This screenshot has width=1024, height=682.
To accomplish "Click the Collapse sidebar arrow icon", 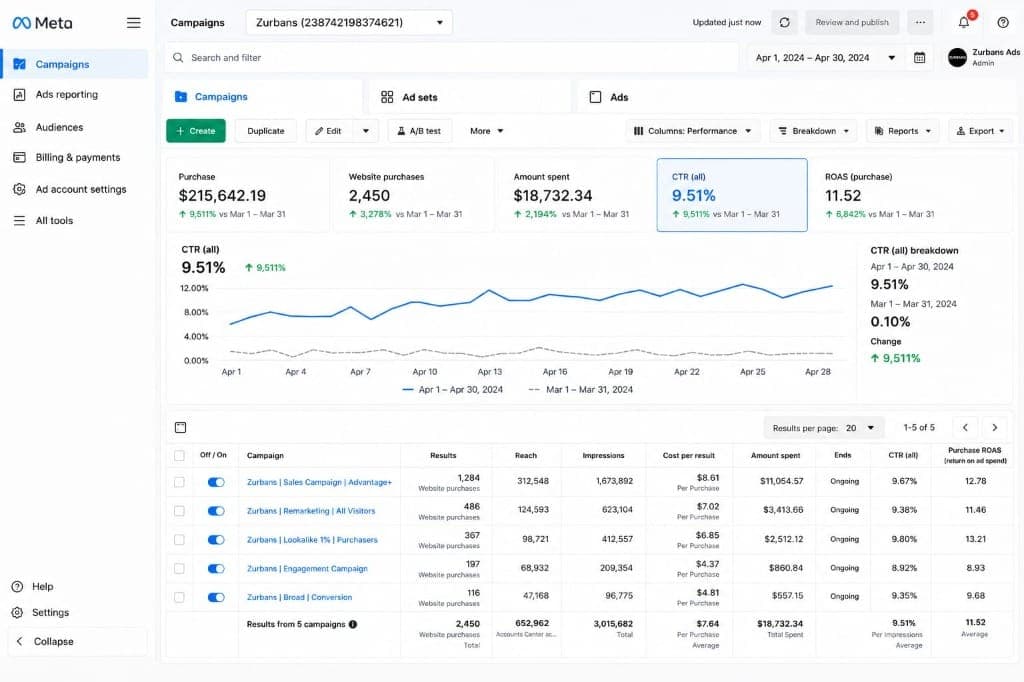I will 20,641.
